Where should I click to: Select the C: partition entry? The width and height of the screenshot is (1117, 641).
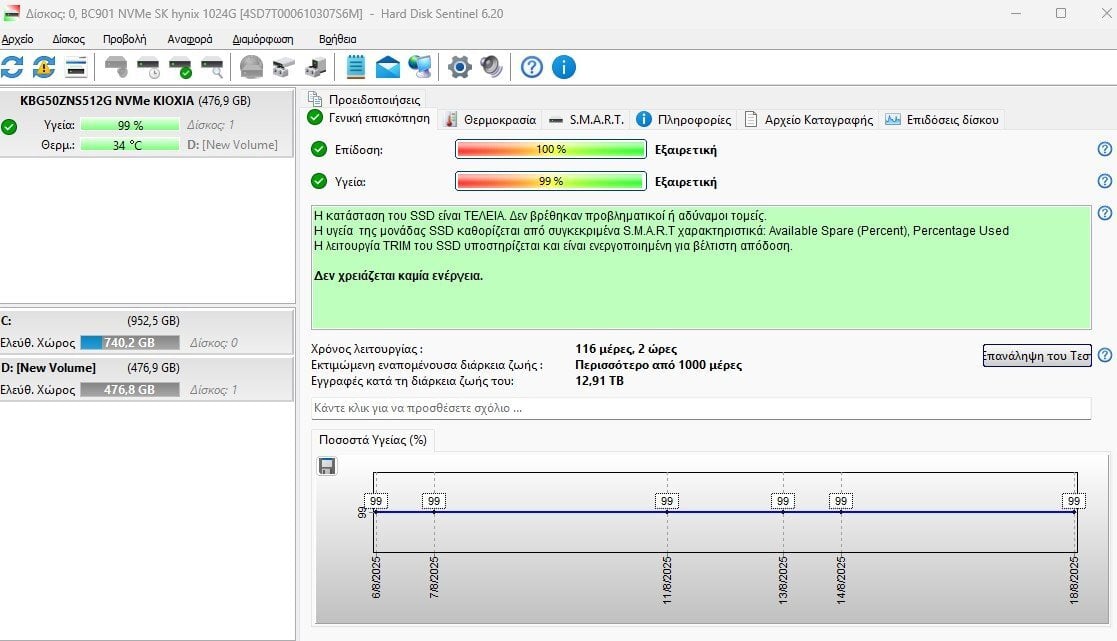[x=146, y=331]
